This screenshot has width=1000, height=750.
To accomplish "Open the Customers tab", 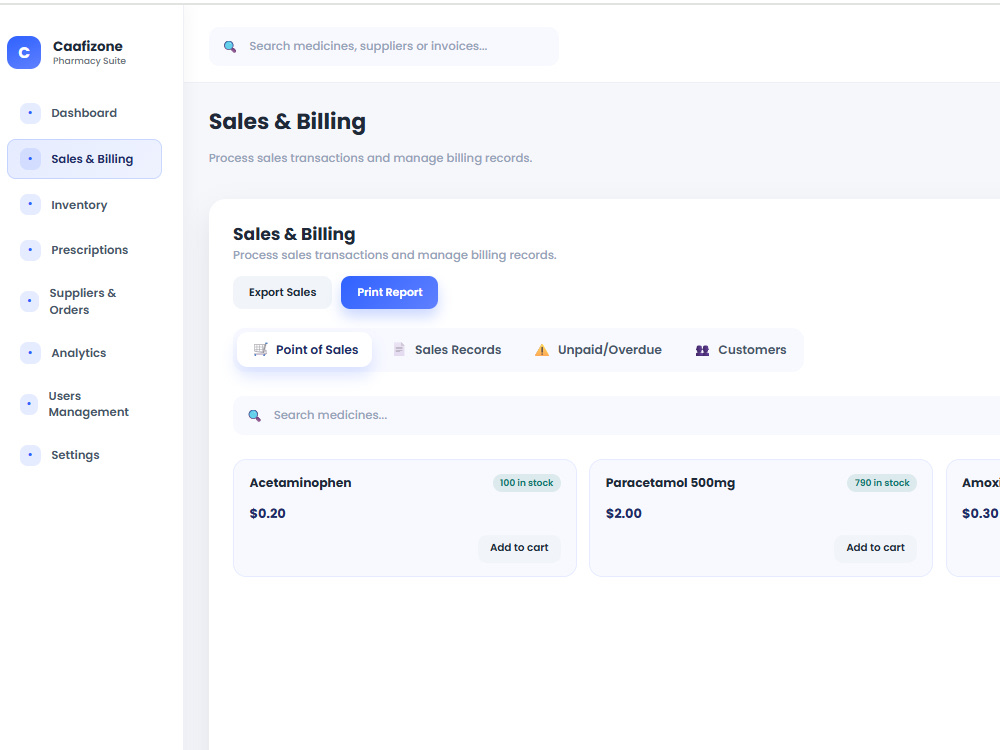I will [x=741, y=349].
